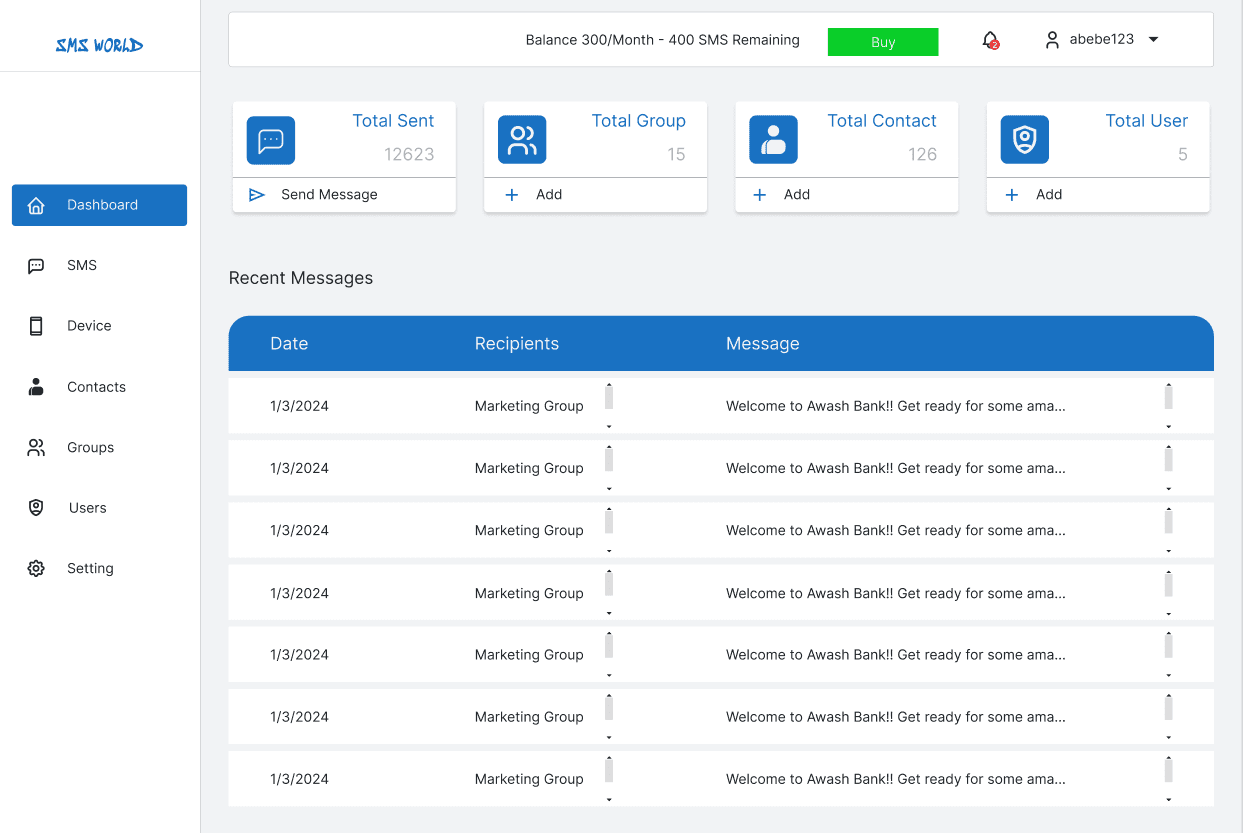Image resolution: width=1243 pixels, height=833 pixels.
Task: Click the SMS WORLD logo
Action: click(x=99, y=45)
